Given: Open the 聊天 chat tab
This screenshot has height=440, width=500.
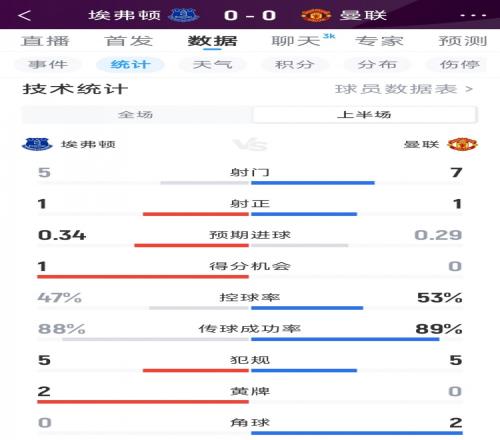Looking at the screenshot, I should 296,41.
